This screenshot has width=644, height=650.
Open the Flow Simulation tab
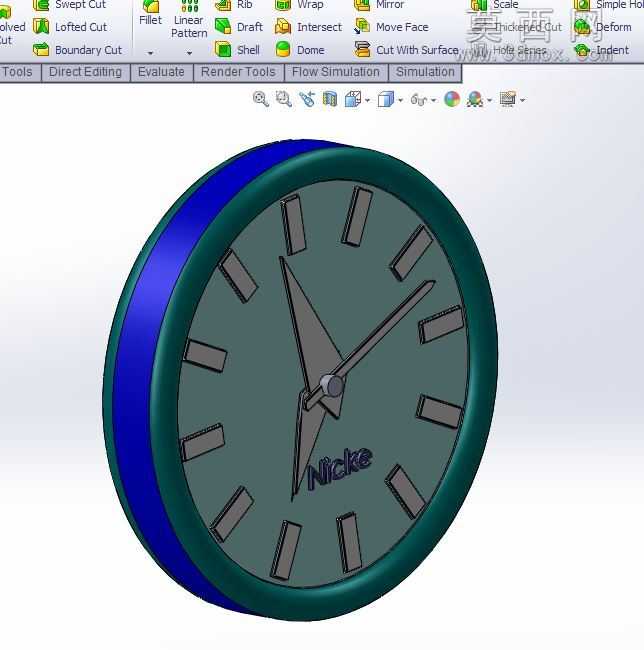[x=336, y=72]
